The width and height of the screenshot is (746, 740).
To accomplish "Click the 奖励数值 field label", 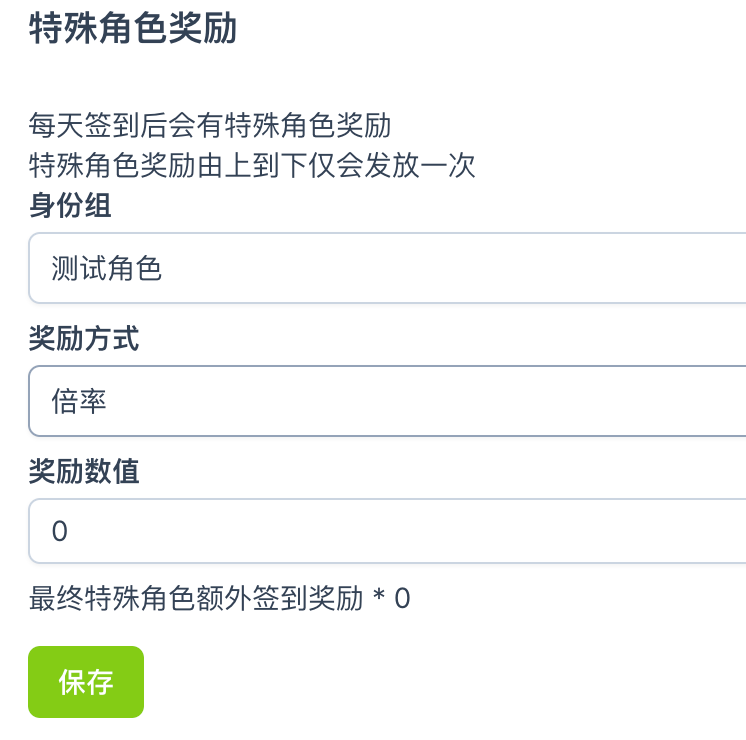I will point(84,471).
